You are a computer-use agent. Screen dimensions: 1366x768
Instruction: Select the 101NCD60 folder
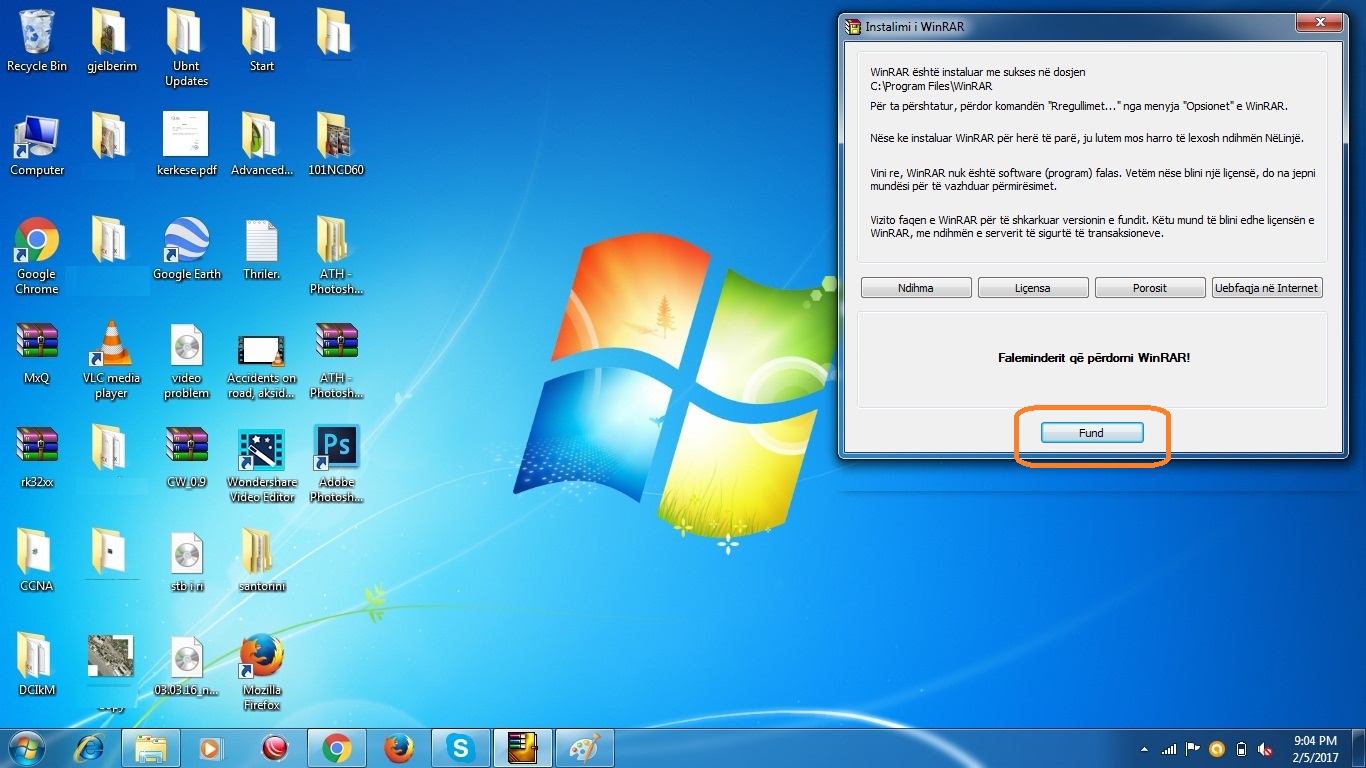pos(336,145)
